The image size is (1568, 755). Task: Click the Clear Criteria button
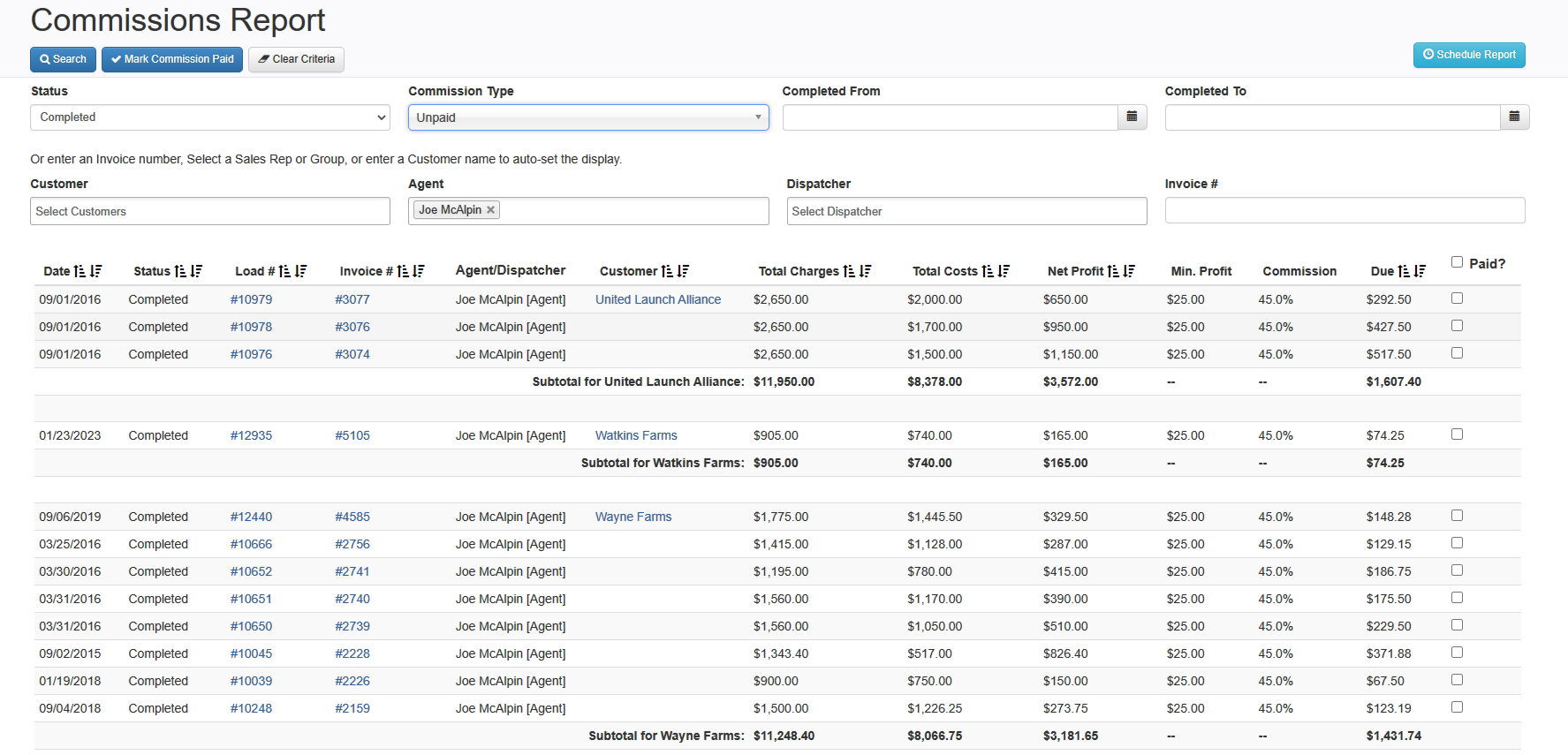tap(296, 59)
